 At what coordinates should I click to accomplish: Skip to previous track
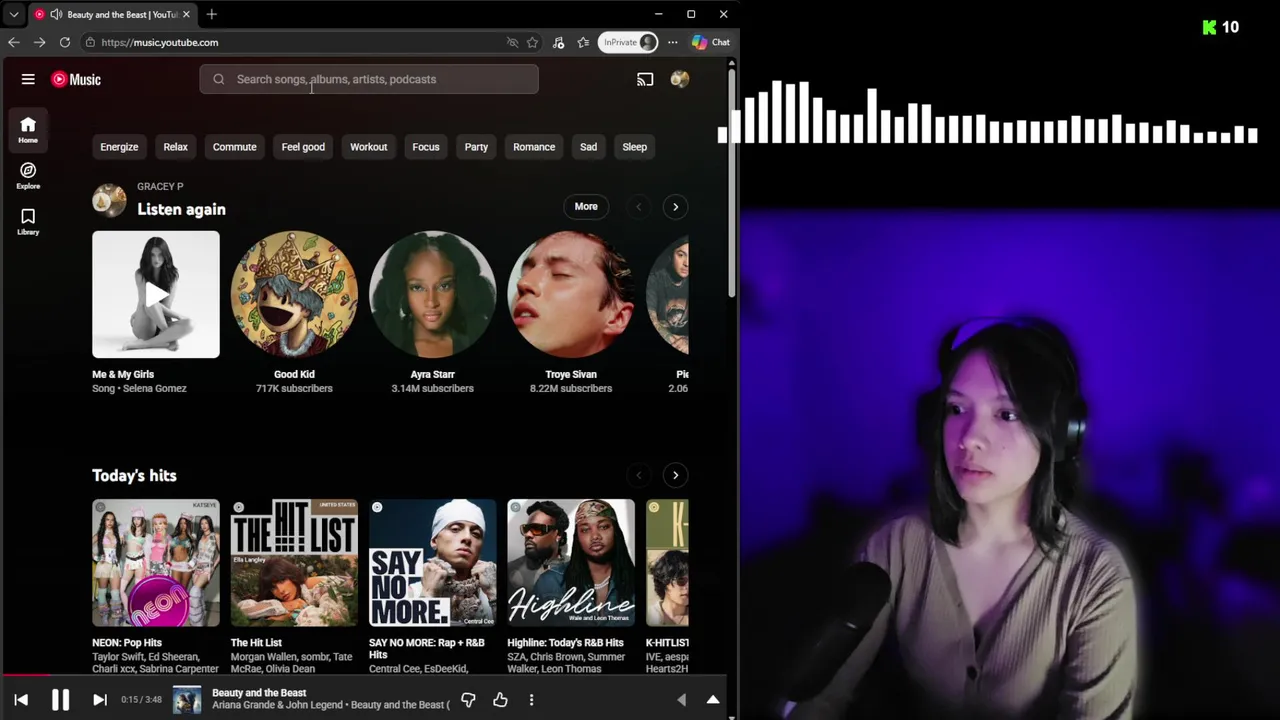[x=21, y=700]
